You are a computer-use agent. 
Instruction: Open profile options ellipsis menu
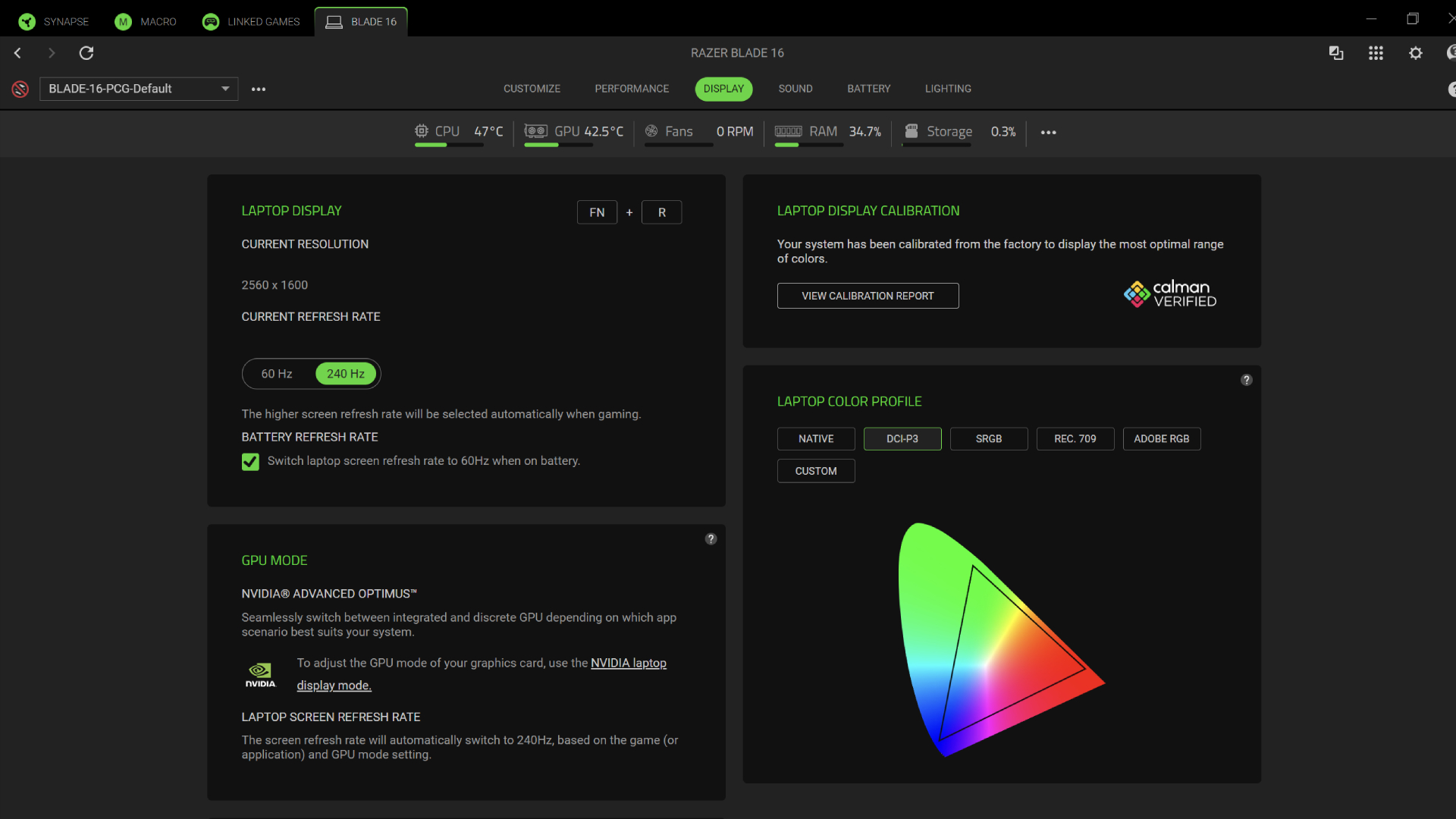coord(259,89)
